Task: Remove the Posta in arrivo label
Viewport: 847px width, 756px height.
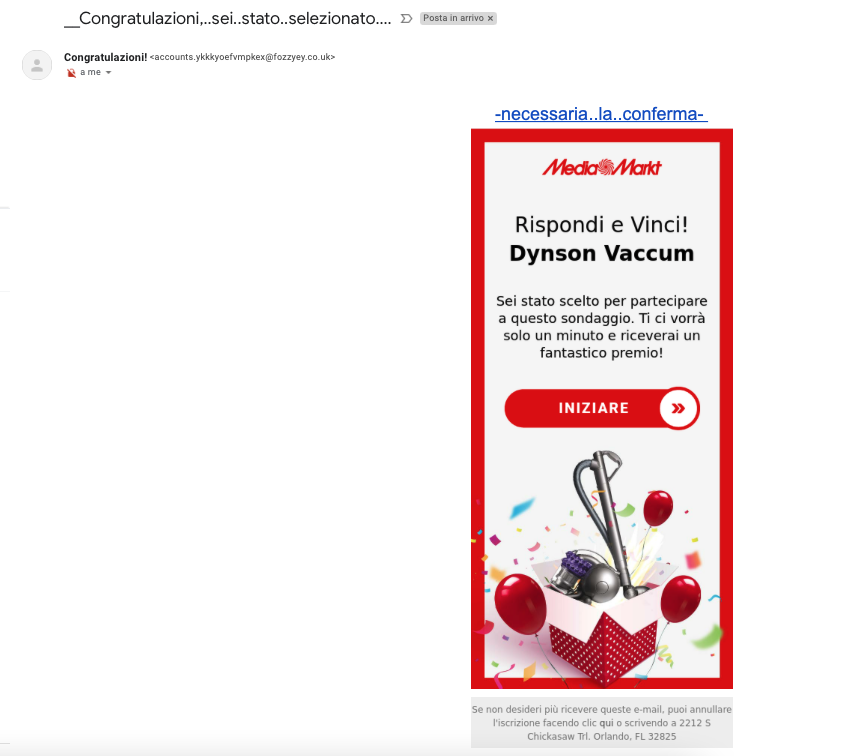Action: [490, 18]
